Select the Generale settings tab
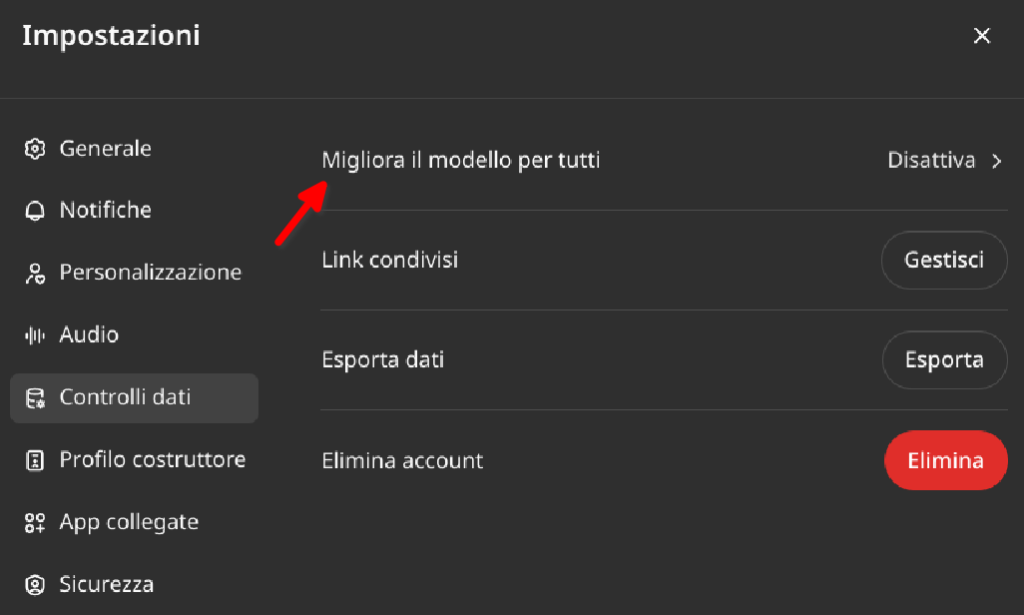This screenshot has height=615, width=1024. 105,149
